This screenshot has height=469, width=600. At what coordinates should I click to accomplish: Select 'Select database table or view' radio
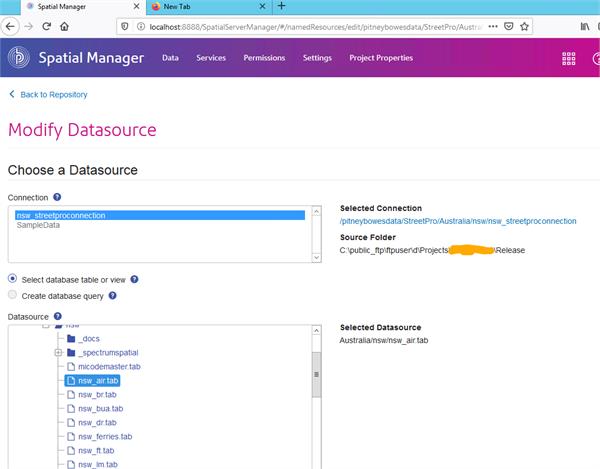click(x=12, y=278)
